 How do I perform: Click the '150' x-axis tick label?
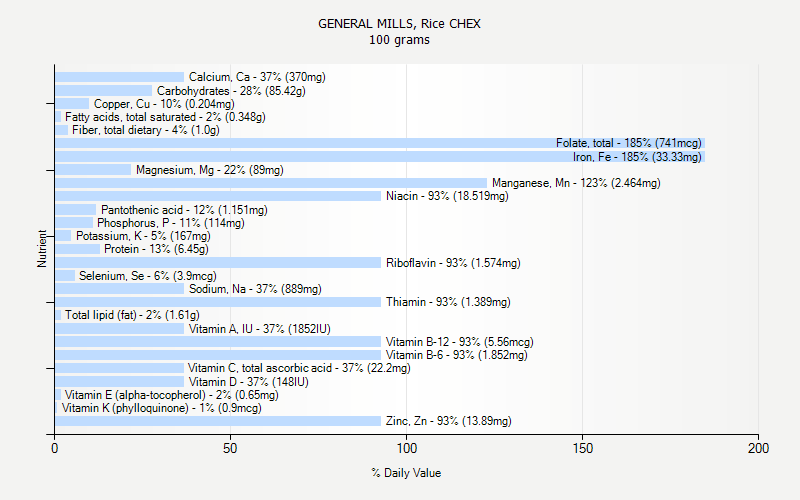[x=583, y=448]
